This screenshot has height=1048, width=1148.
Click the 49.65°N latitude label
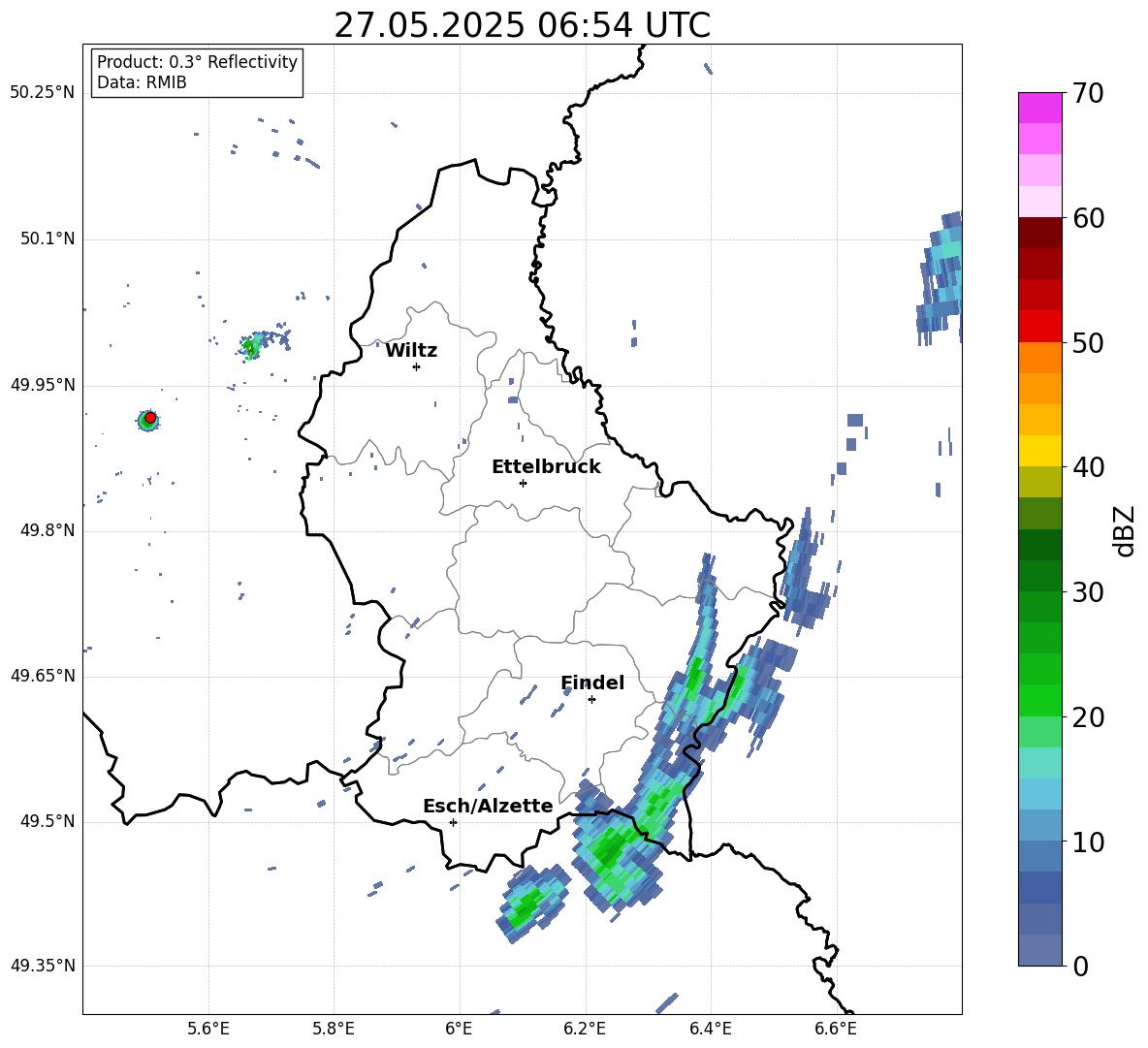pos(43,676)
